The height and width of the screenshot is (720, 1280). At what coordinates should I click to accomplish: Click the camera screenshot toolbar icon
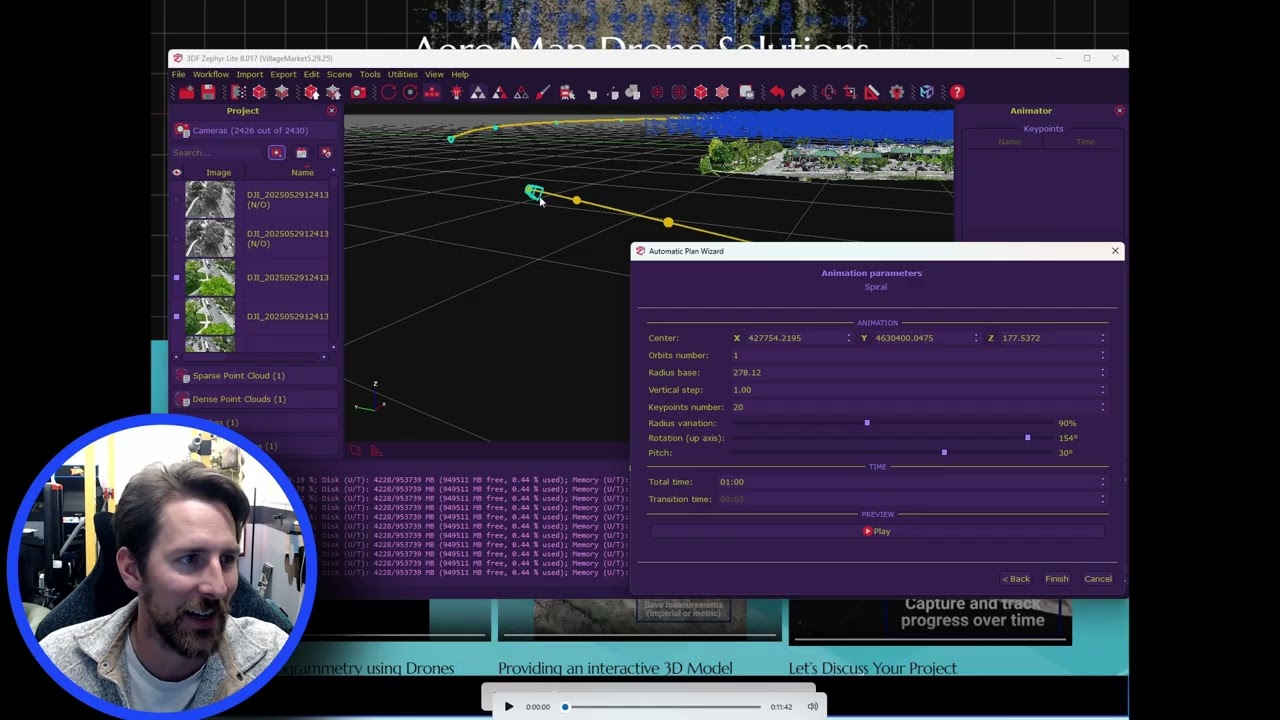click(x=357, y=92)
